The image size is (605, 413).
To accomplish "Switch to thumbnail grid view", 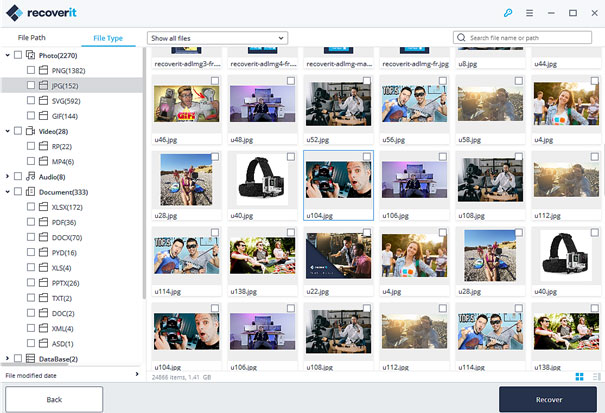I will tap(580, 376).
